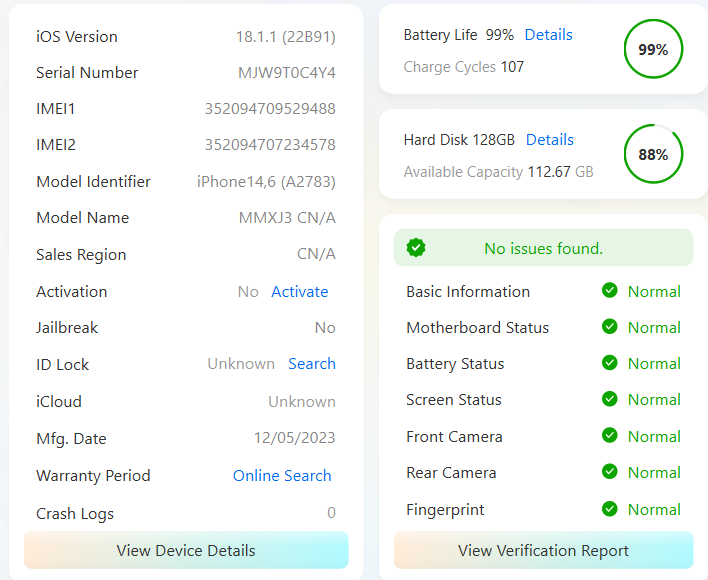Click the Screen Status green check icon
Viewport: 708px width, 580px height.
pyautogui.click(x=609, y=399)
